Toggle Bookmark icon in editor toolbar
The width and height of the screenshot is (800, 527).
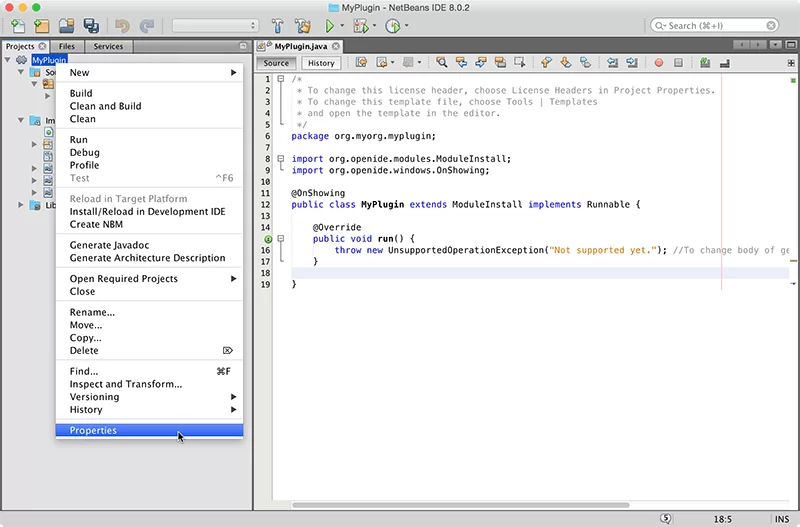click(x=585, y=63)
